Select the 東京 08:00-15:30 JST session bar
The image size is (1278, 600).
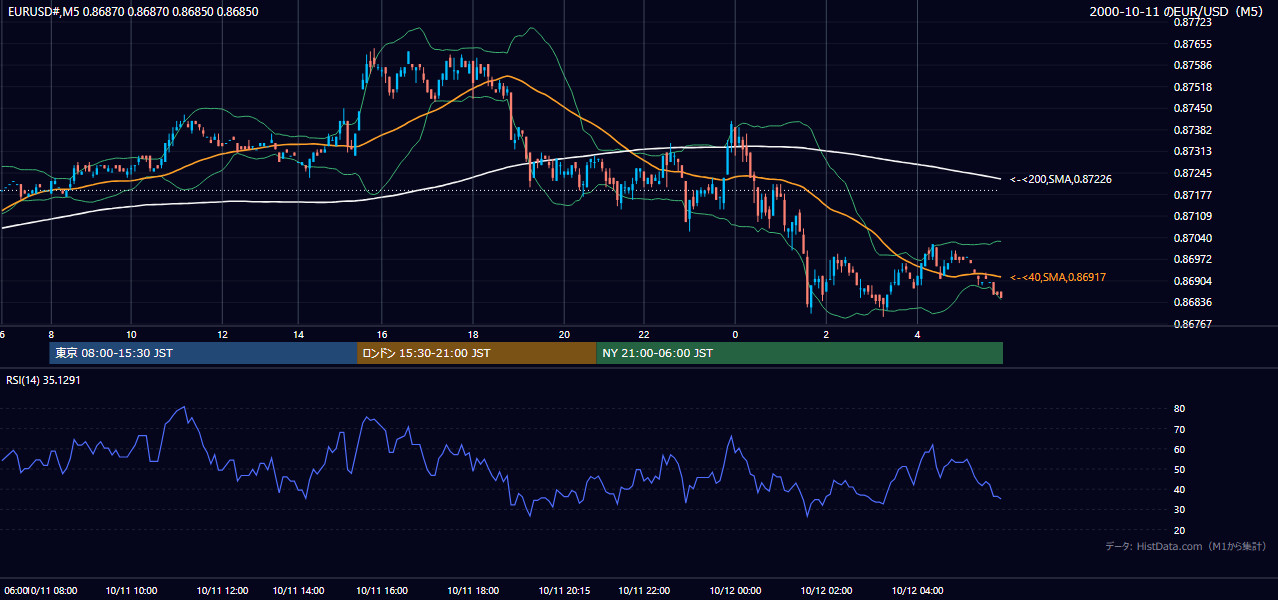(x=203, y=353)
